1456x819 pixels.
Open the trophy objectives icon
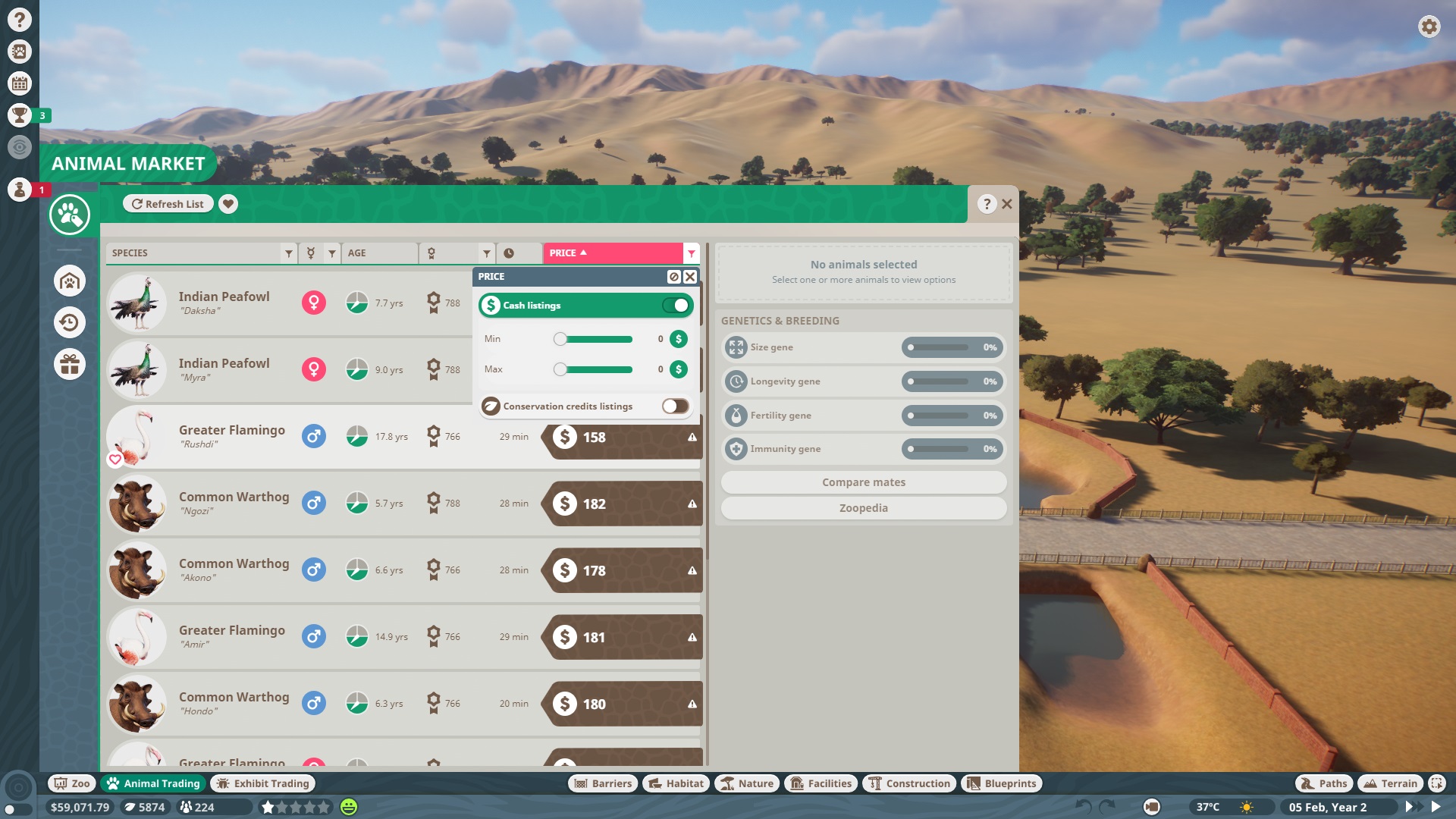tap(20, 115)
